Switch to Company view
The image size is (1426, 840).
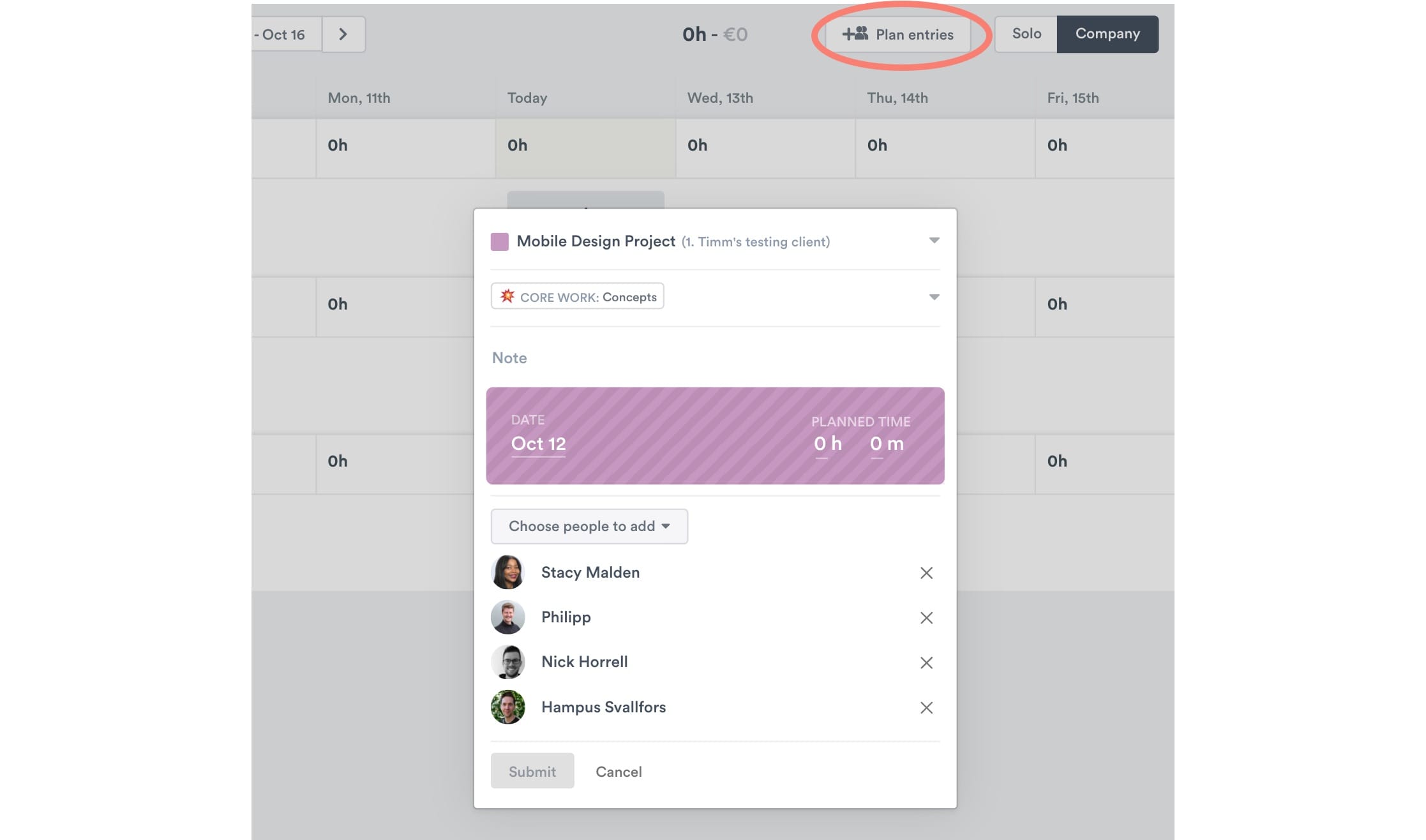tap(1107, 34)
